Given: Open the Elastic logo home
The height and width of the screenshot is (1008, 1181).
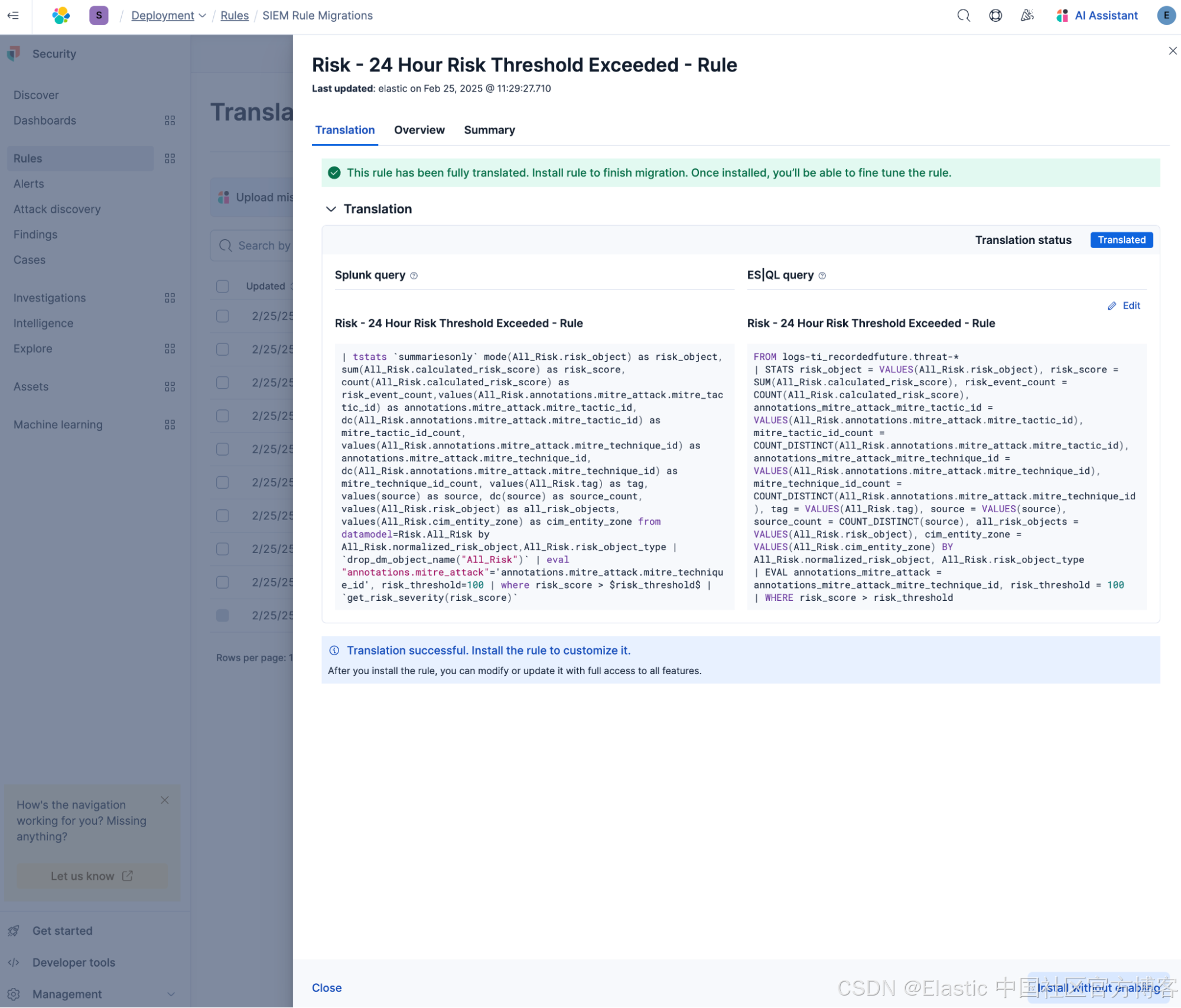Looking at the screenshot, I should [61, 15].
